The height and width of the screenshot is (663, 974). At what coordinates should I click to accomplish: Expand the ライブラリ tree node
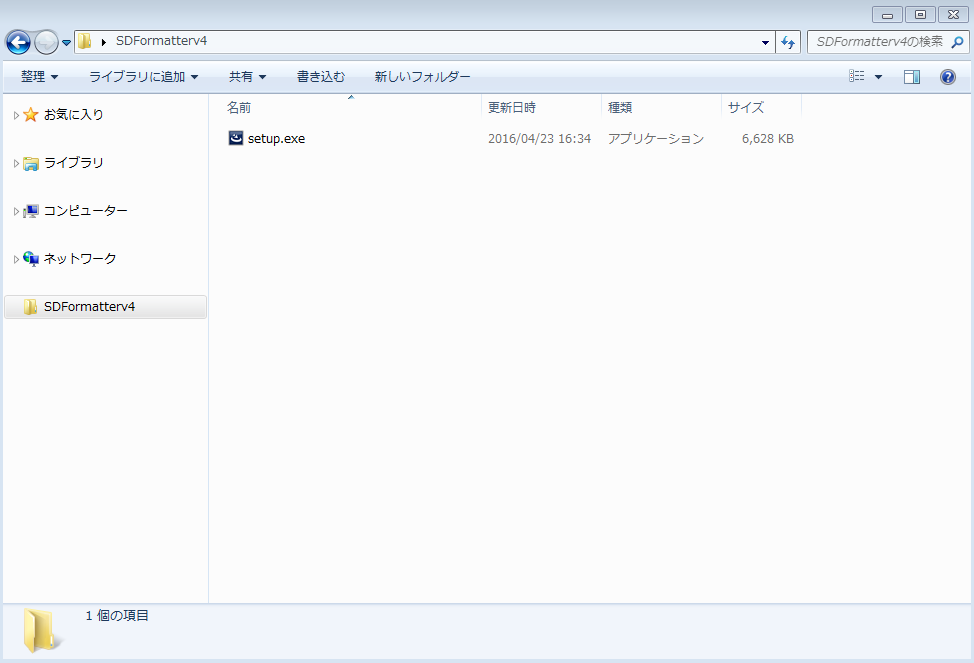coord(16,163)
